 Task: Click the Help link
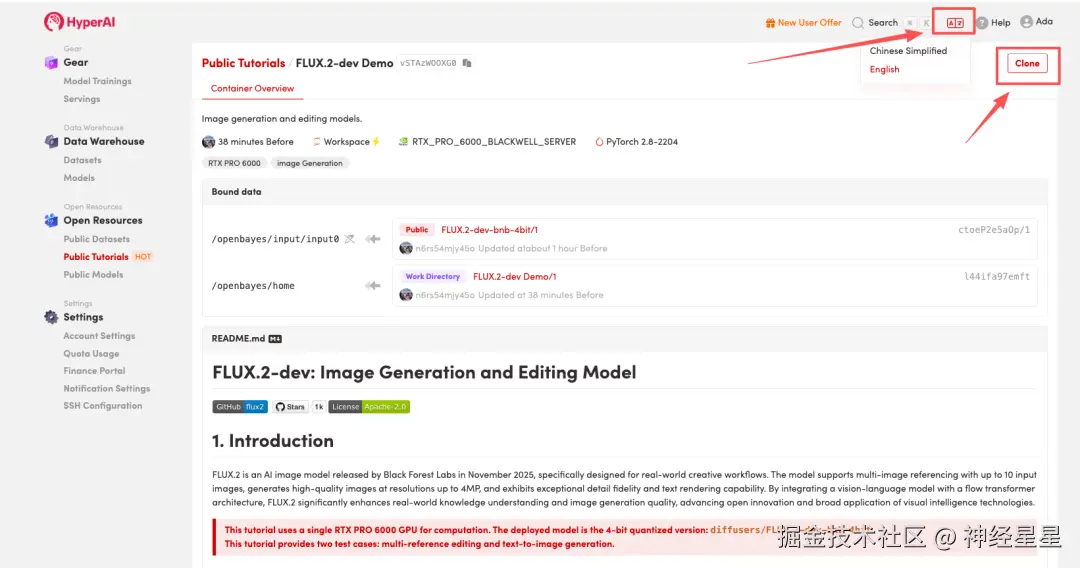pyautogui.click(x=1000, y=23)
